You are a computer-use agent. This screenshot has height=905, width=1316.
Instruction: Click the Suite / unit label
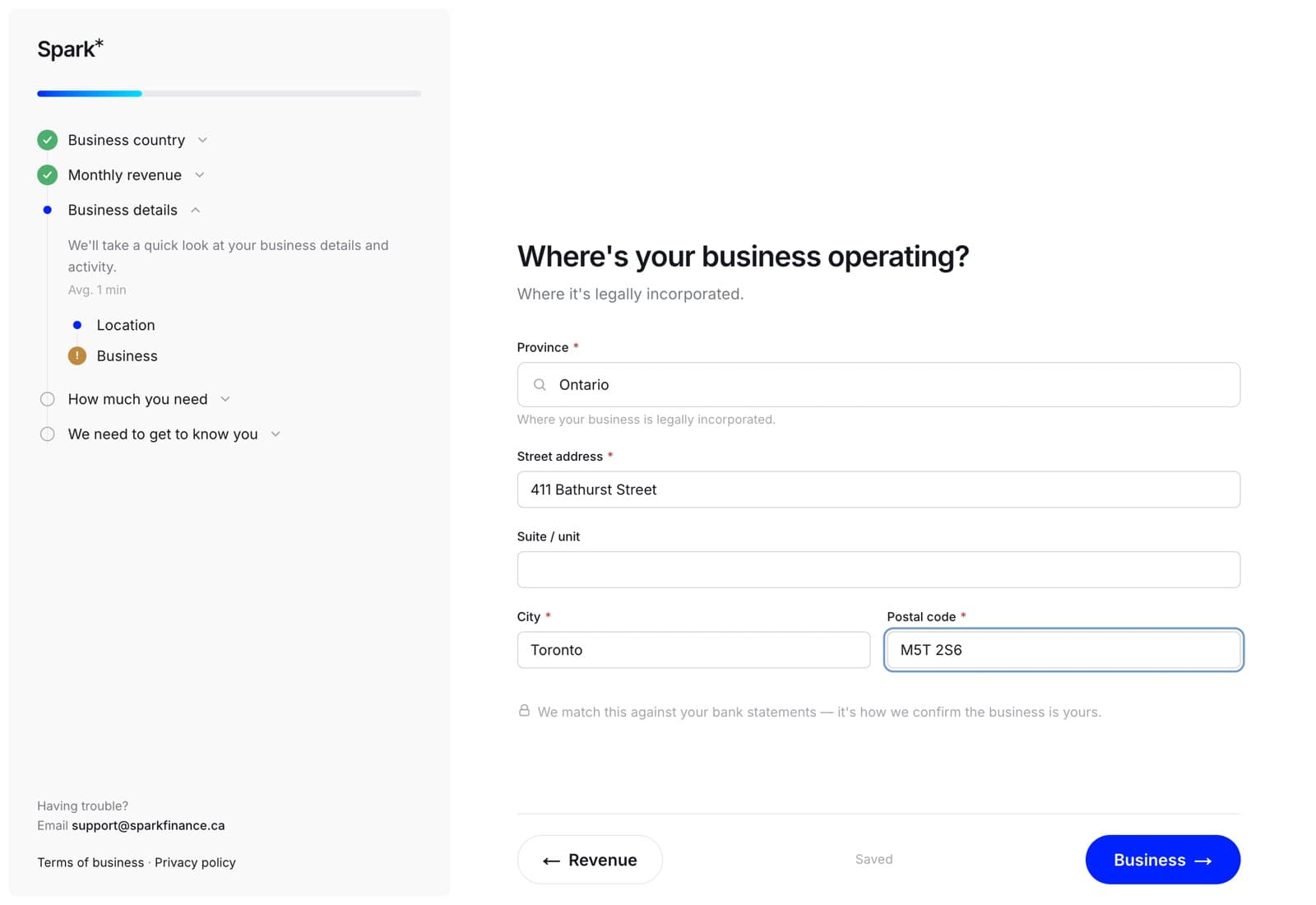(x=549, y=536)
